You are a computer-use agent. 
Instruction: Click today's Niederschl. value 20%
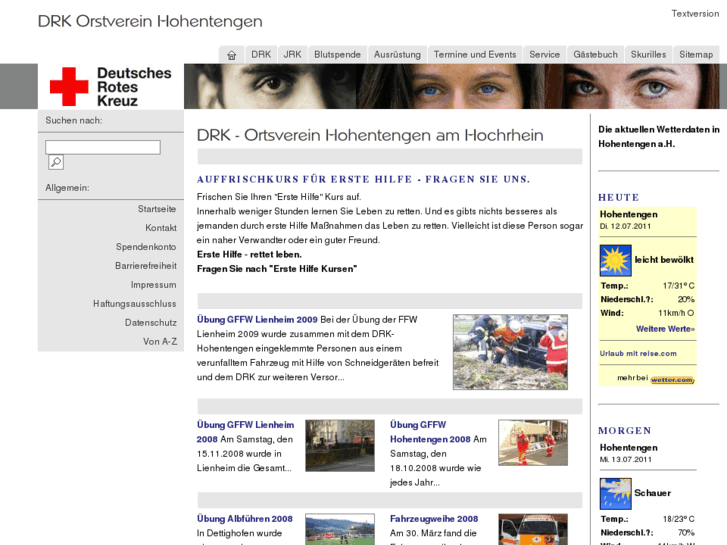coord(686,299)
